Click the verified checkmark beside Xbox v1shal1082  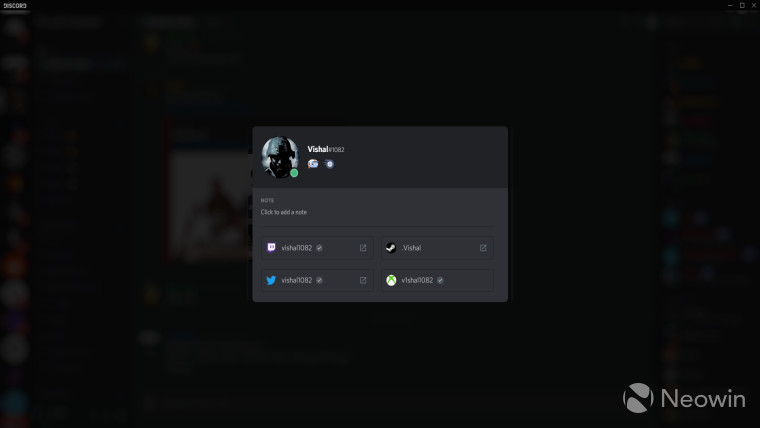(x=440, y=280)
